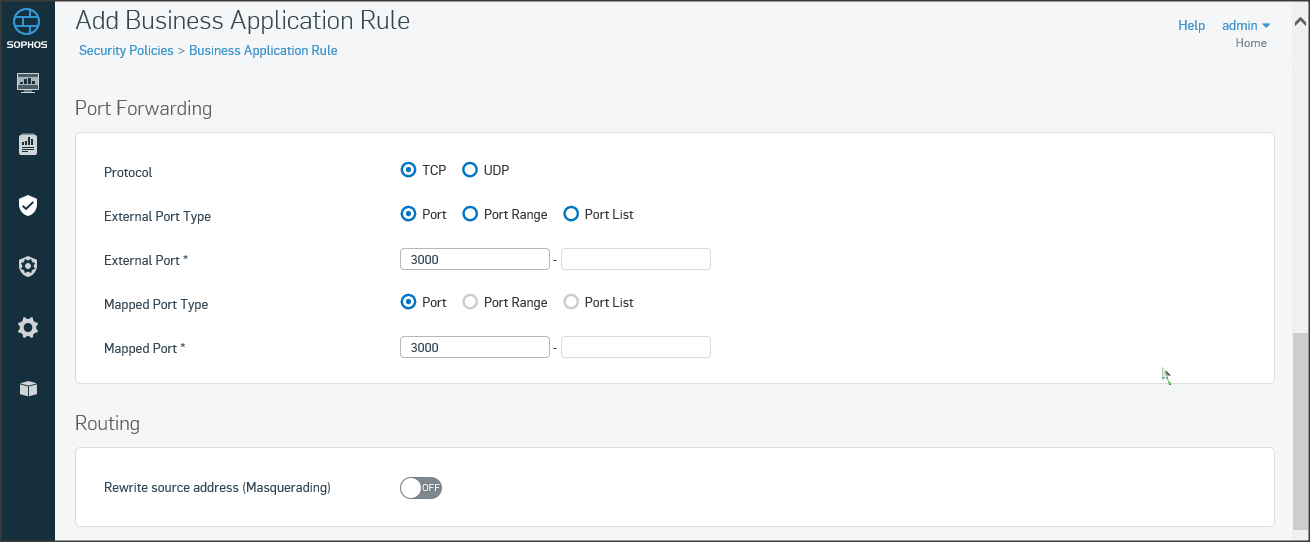Choose Port List for External Port Type
Screen dimensions: 1310x542
pos(571,214)
